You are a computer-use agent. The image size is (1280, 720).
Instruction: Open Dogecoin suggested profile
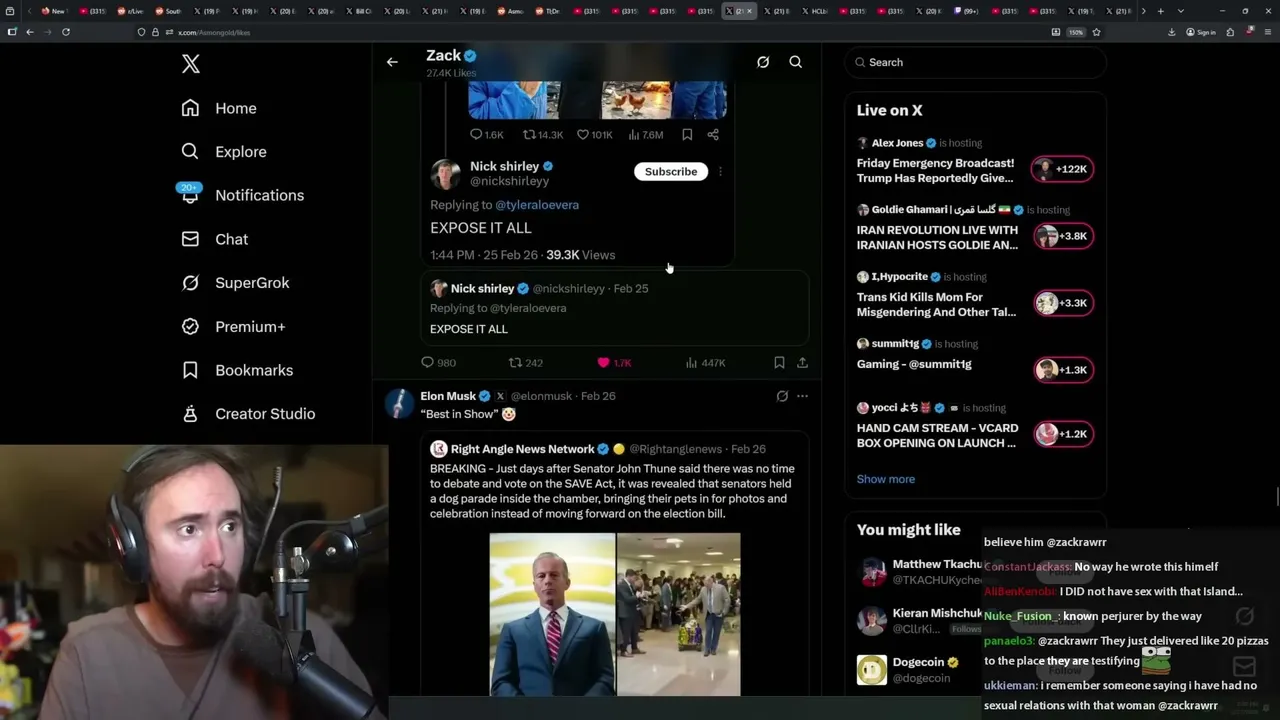[918, 662]
